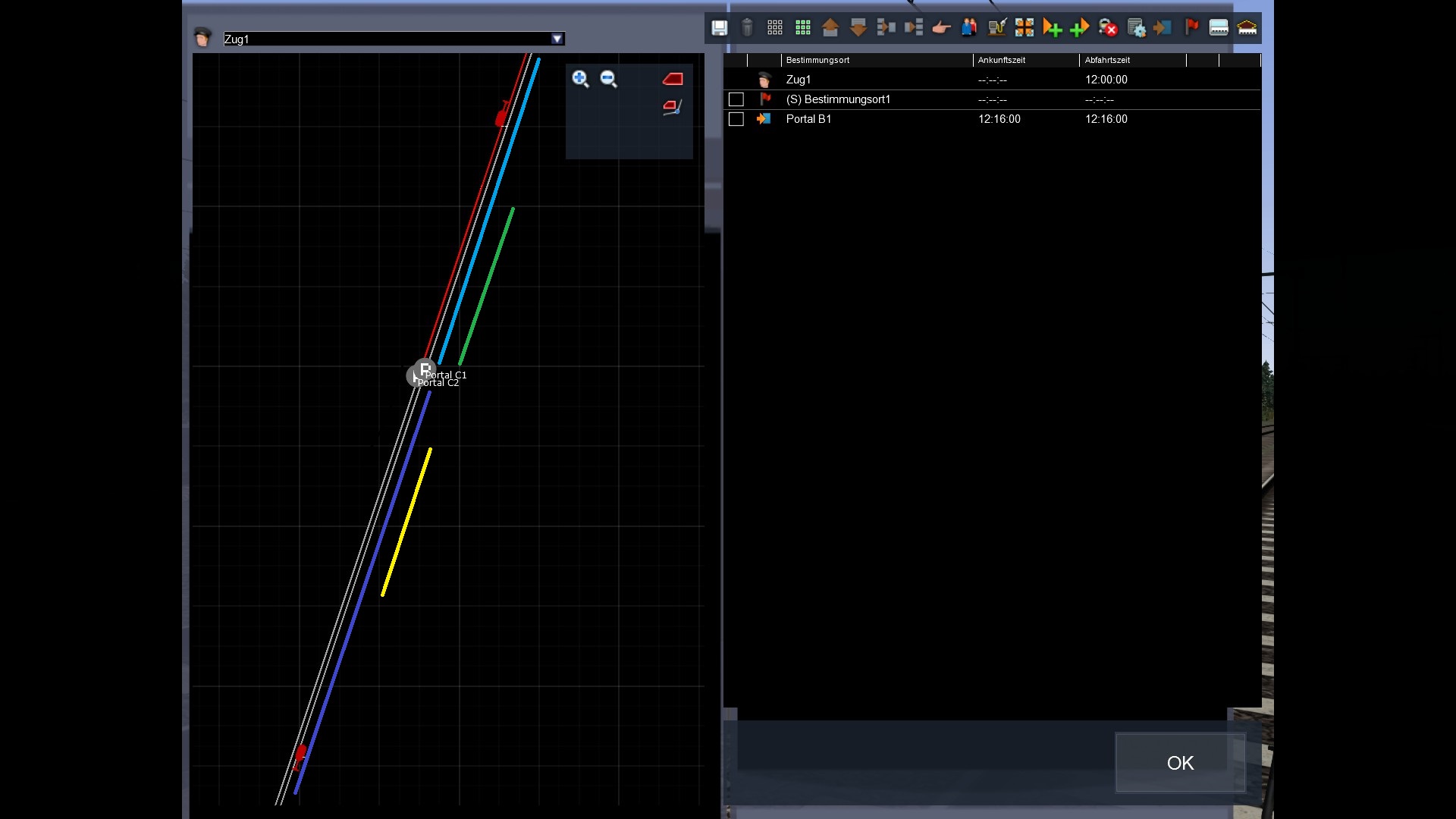
Task: Click the pointing hand icon
Action: coord(941,28)
